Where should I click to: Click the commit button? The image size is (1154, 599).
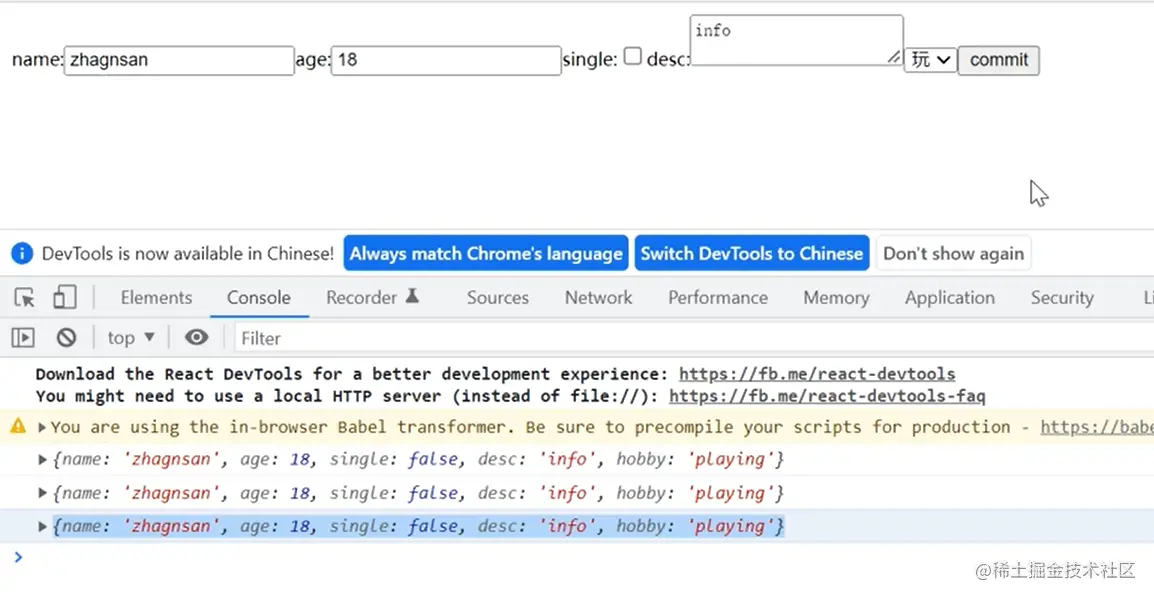pyautogui.click(x=999, y=60)
